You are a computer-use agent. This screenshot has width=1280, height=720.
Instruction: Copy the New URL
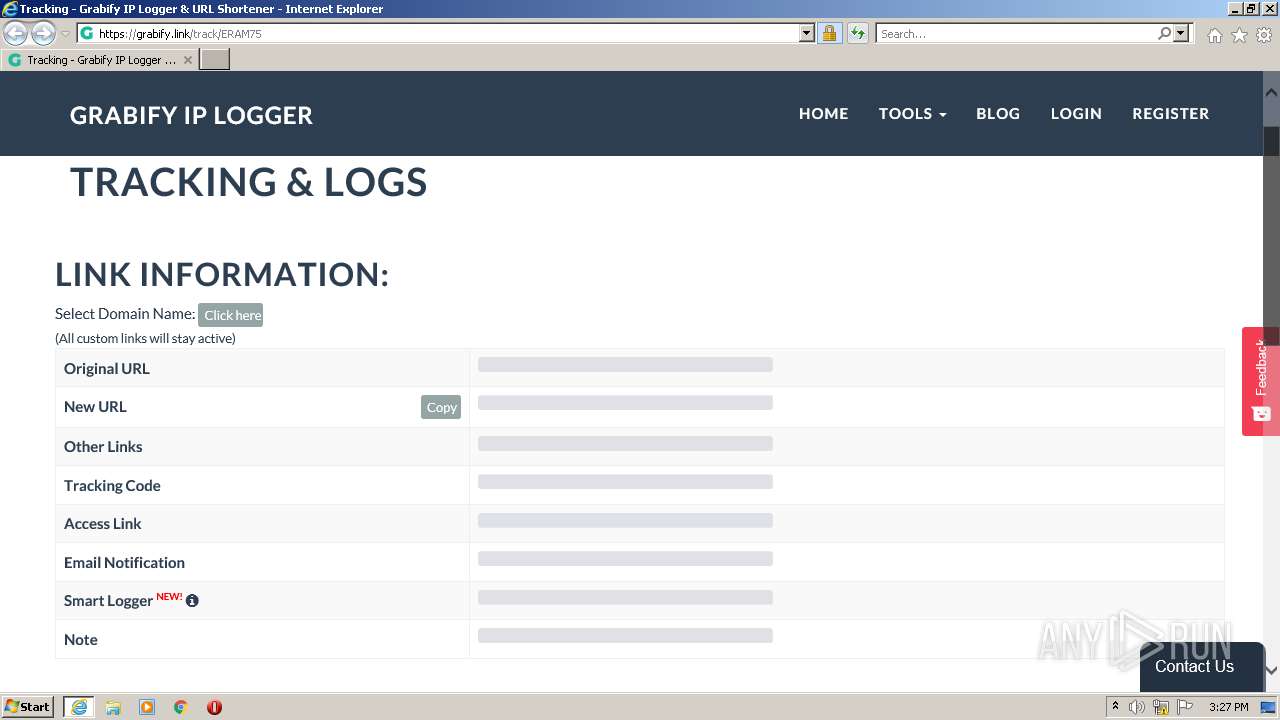coord(441,407)
